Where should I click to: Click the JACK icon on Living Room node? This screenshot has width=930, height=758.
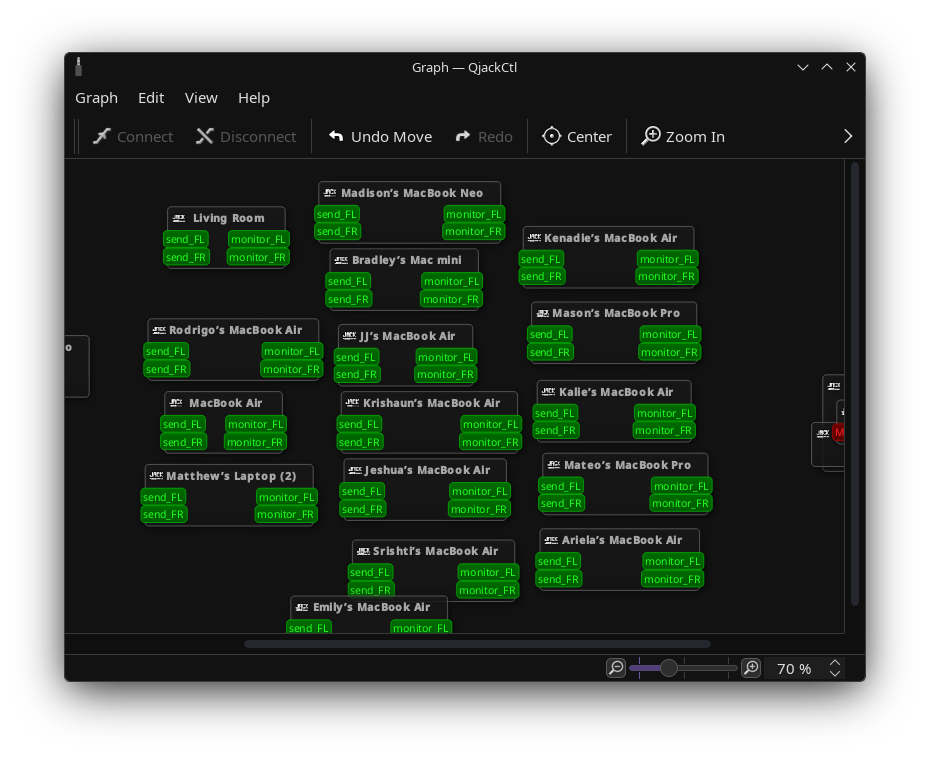pos(179,218)
